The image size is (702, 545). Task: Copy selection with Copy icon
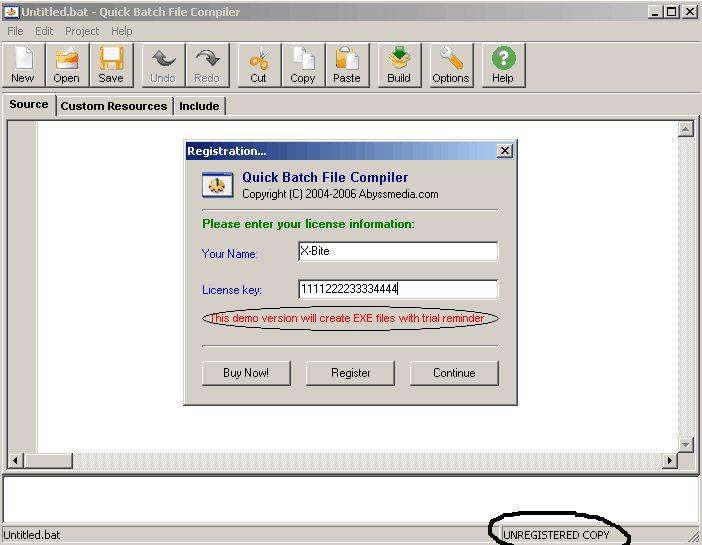[303, 65]
